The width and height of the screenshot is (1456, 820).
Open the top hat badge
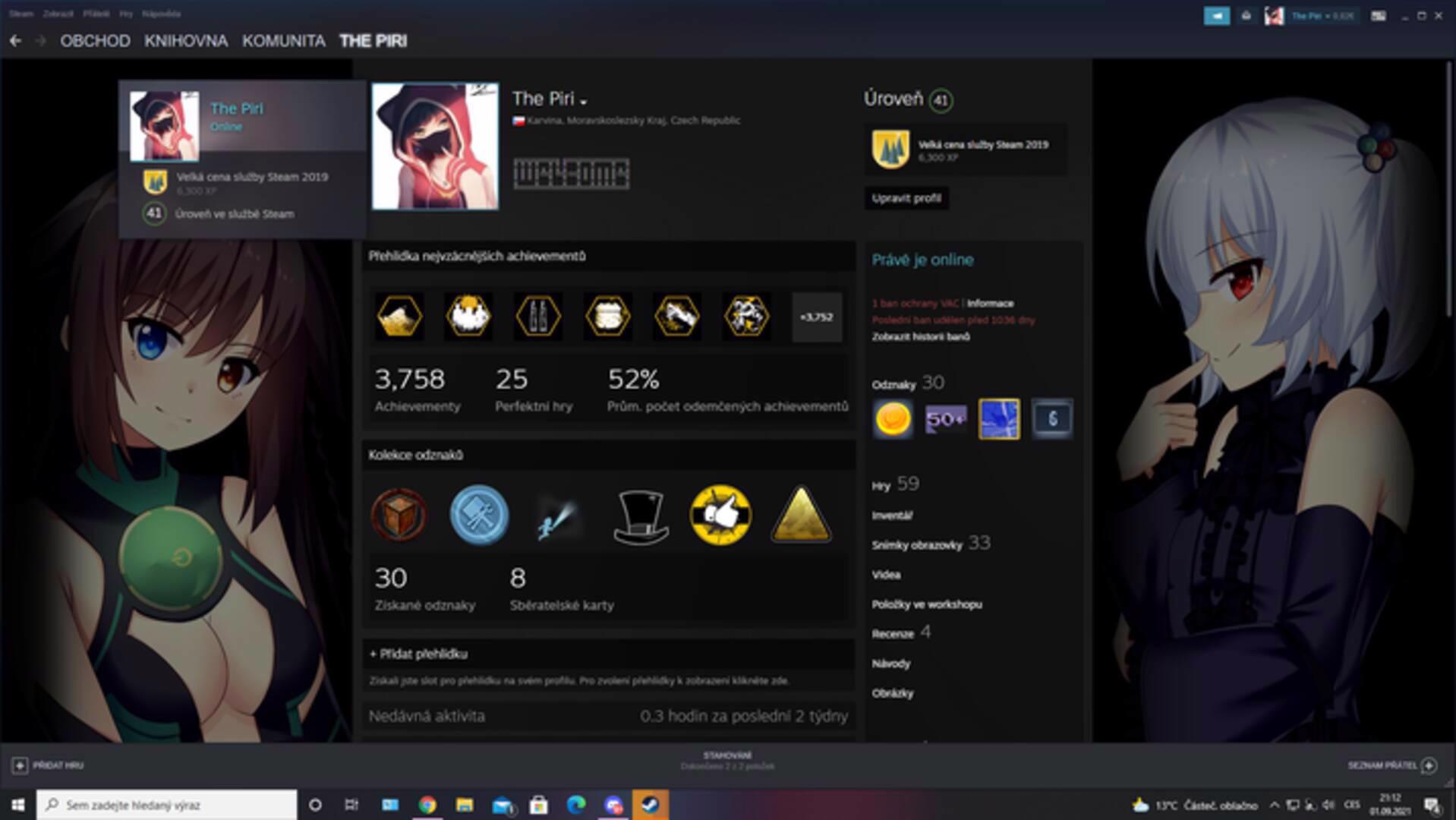(641, 517)
